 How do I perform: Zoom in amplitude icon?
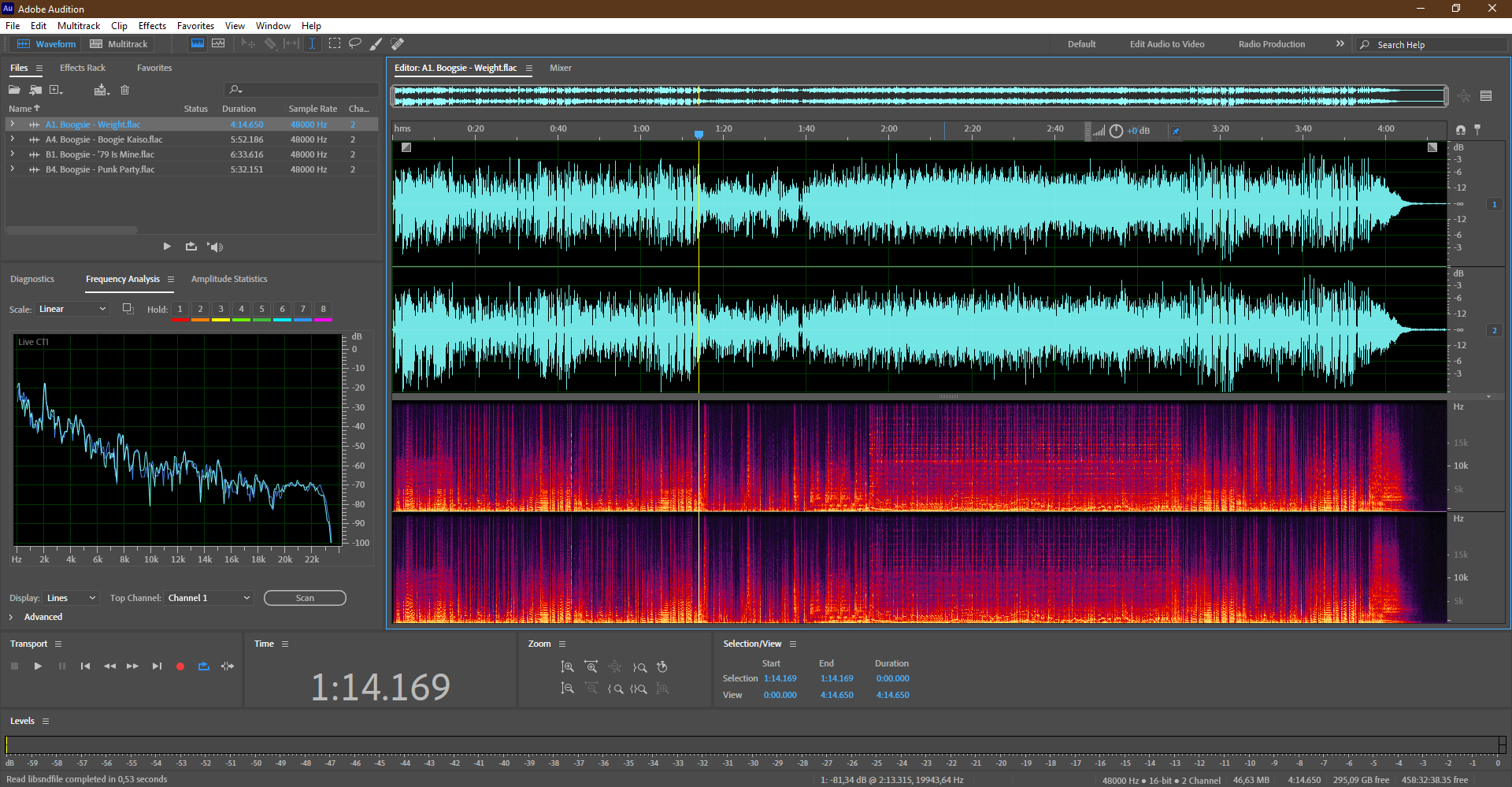click(567, 666)
